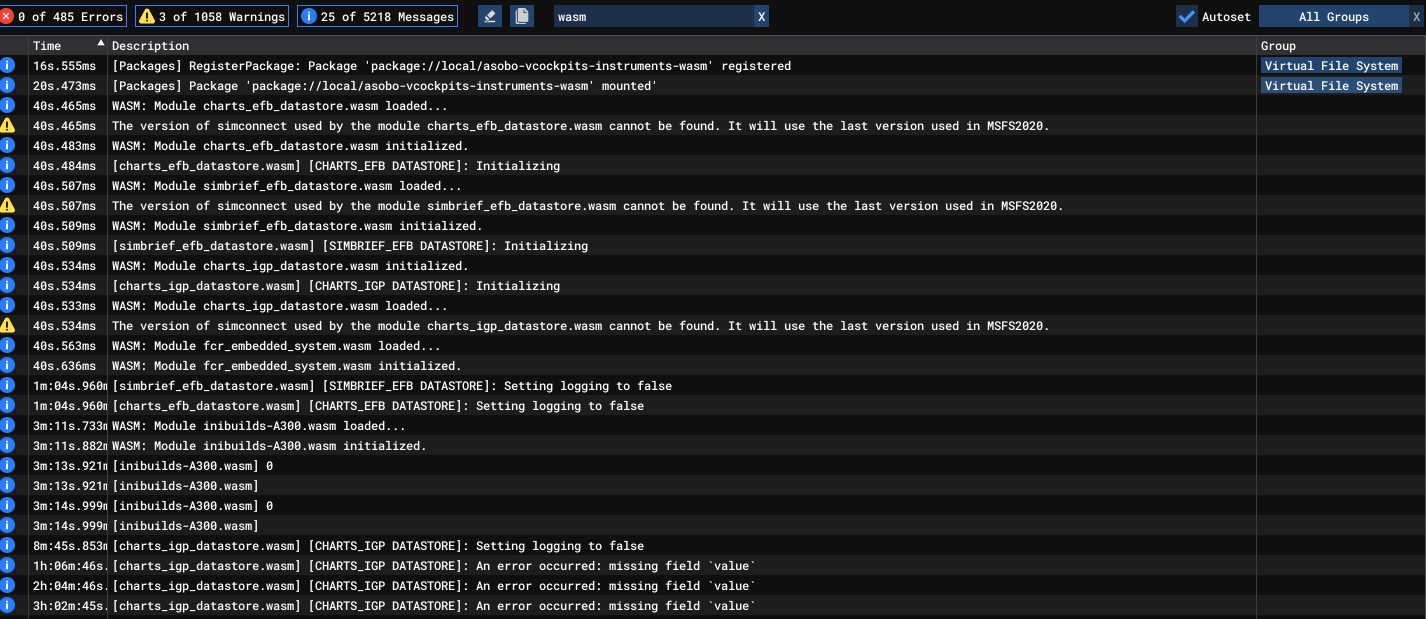Click the Group column header
Viewport: 1426px width, 619px height.
(x=1278, y=45)
